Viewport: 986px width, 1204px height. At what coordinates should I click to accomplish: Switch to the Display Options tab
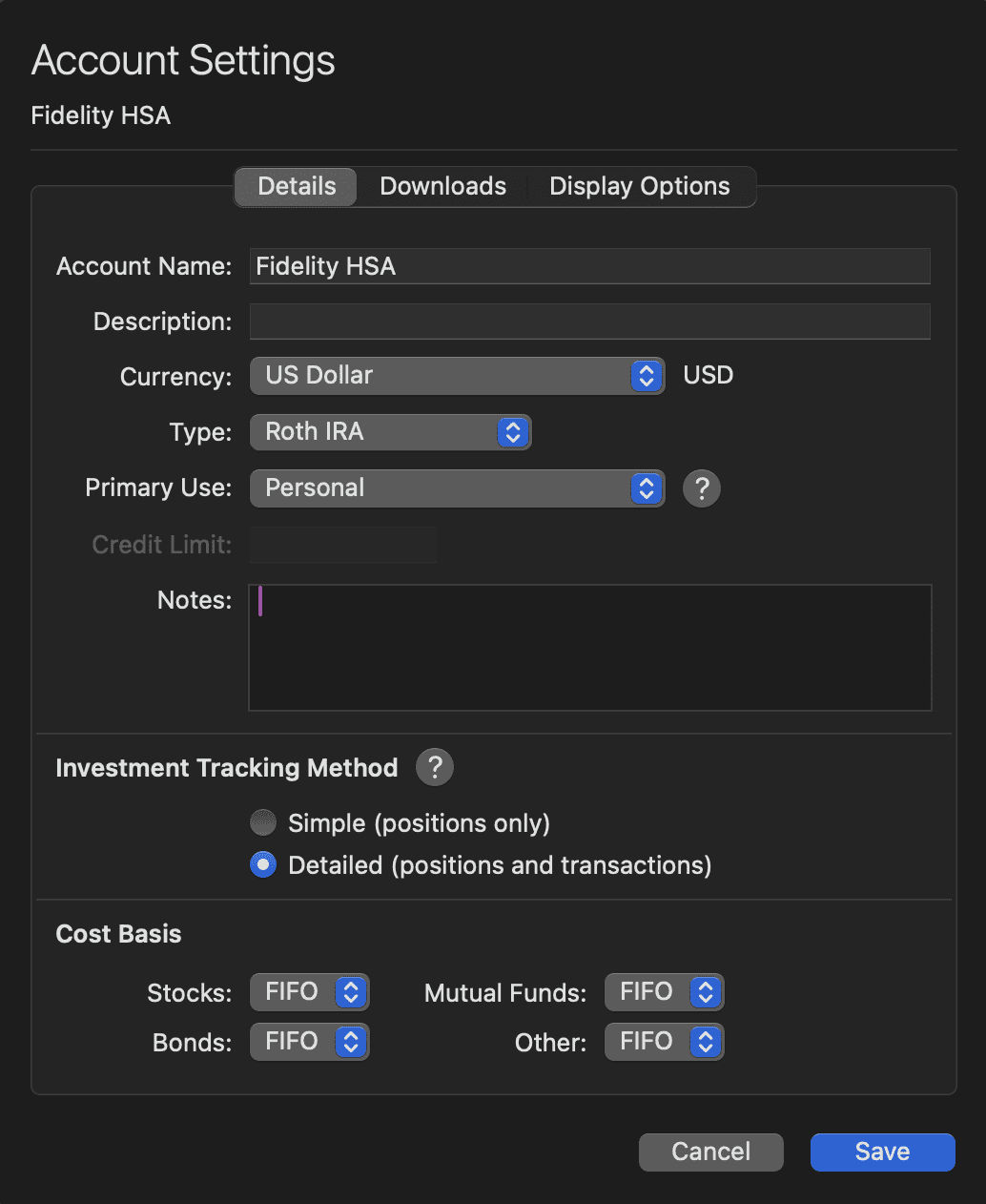point(639,186)
